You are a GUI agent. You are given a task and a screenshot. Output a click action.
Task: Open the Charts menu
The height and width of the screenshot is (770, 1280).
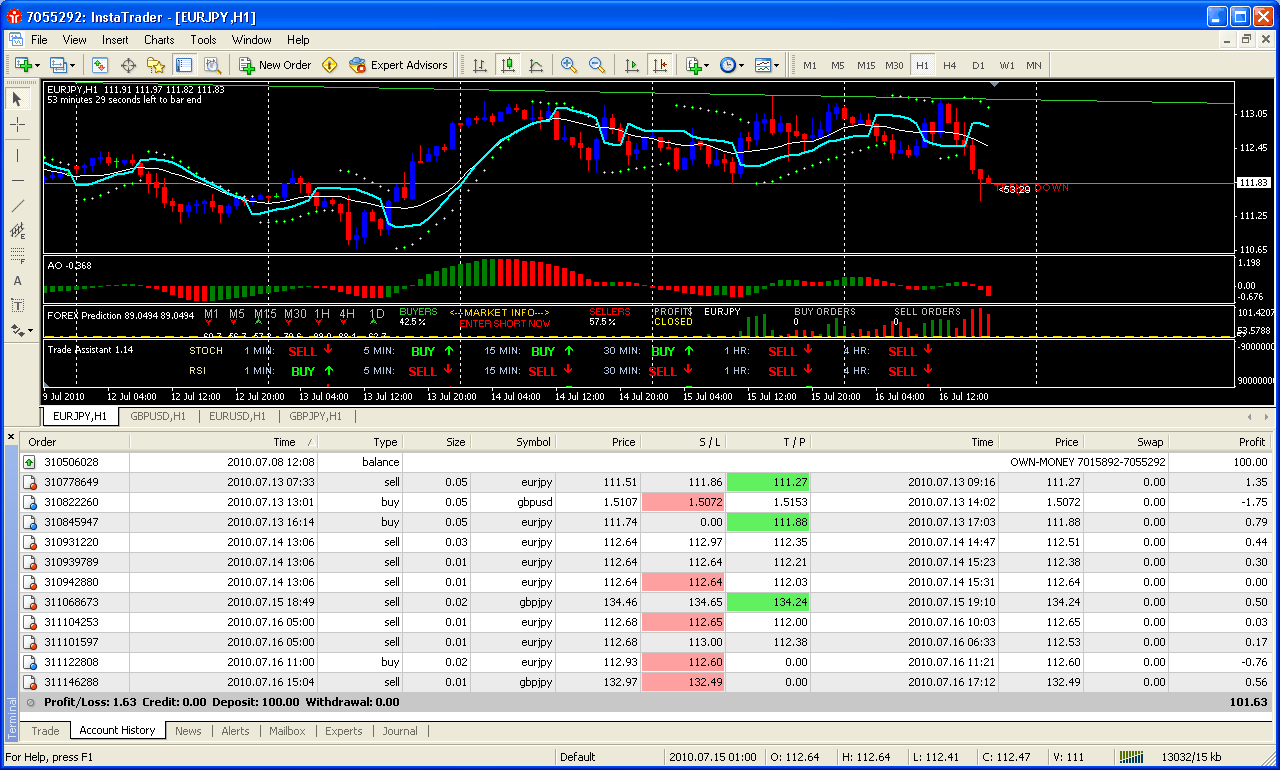click(159, 40)
